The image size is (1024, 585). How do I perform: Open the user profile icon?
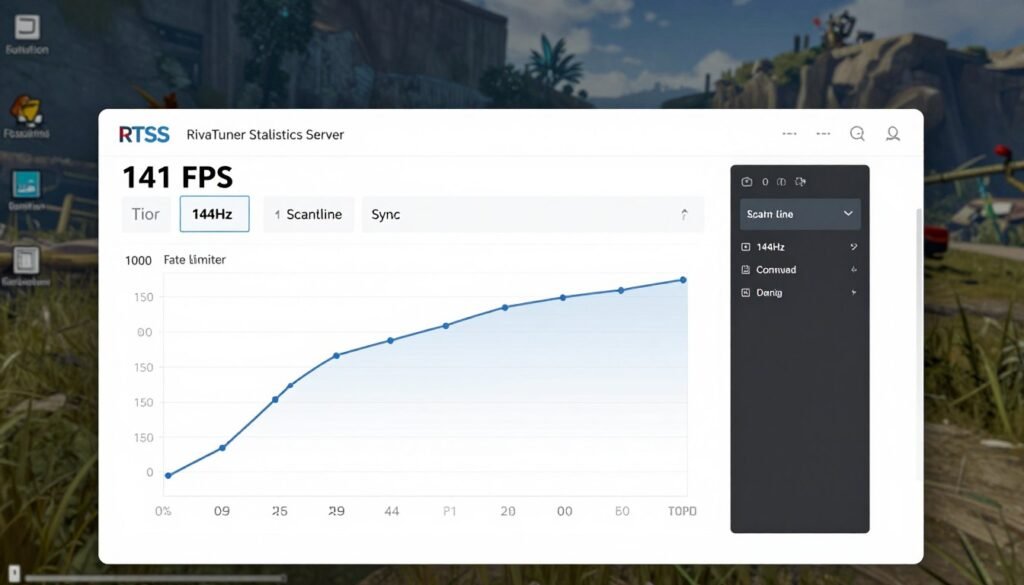[x=893, y=134]
